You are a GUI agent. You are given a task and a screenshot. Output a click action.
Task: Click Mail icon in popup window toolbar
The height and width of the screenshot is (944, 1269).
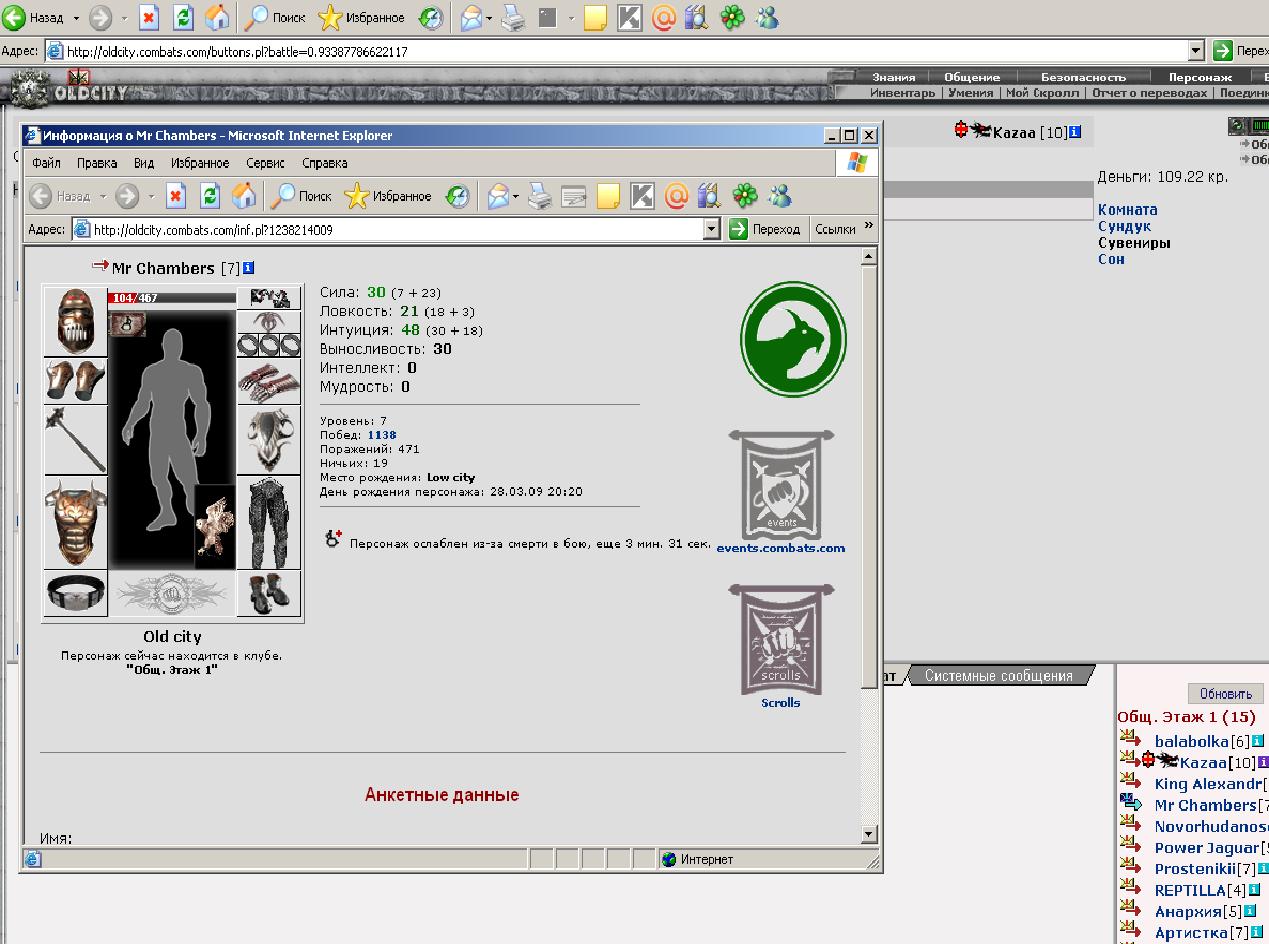[498, 197]
